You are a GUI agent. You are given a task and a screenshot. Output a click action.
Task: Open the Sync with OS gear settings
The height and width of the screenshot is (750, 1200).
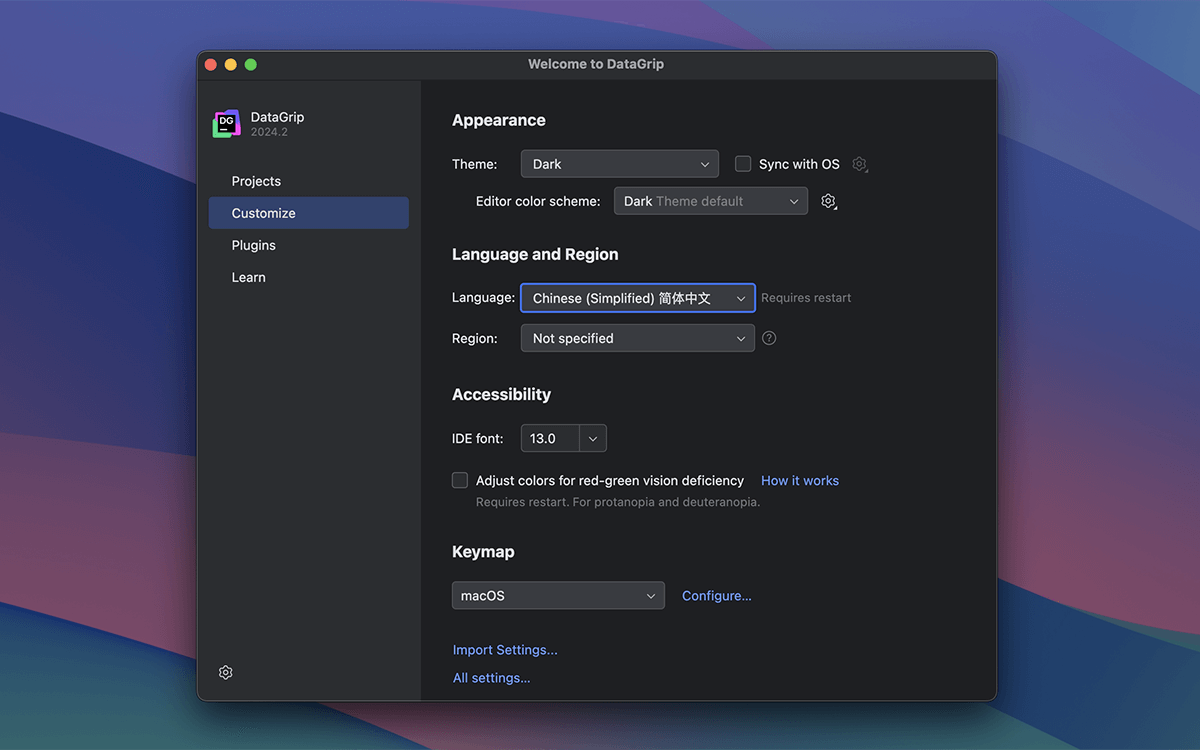[859, 164]
